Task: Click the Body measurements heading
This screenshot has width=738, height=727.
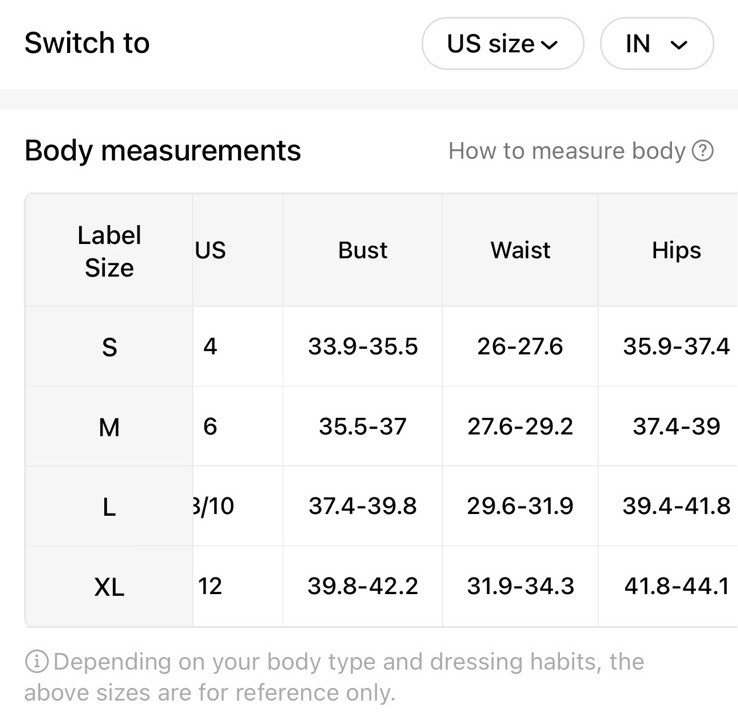Action: pos(162,151)
